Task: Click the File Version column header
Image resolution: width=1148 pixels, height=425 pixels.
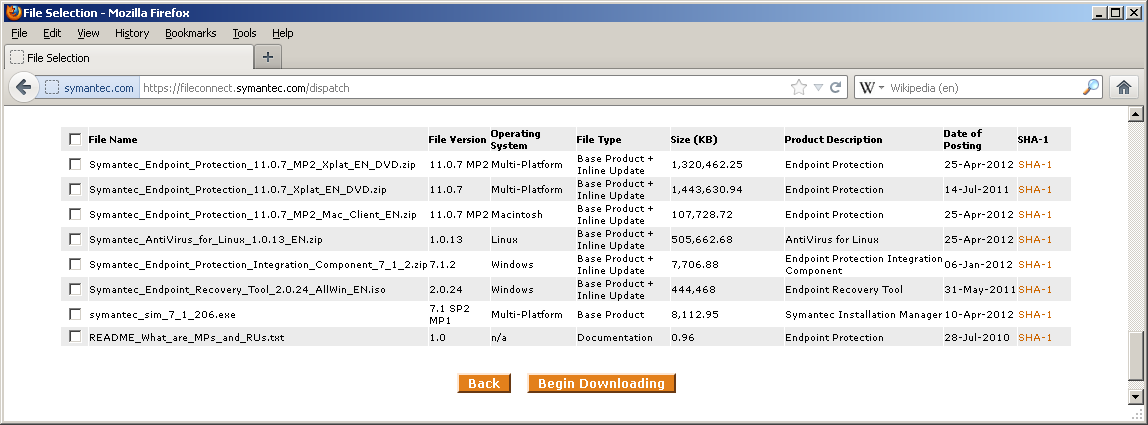Action: [x=458, y=140]
